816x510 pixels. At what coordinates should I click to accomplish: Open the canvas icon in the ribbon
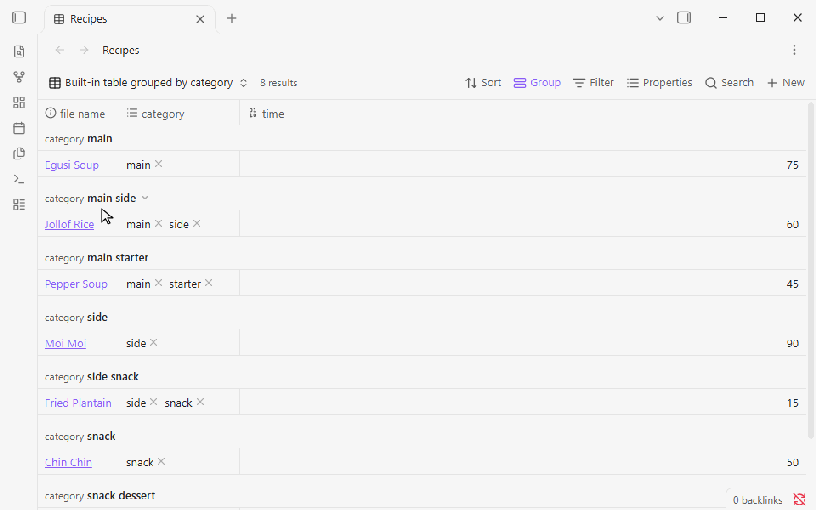tap(19, 103)
